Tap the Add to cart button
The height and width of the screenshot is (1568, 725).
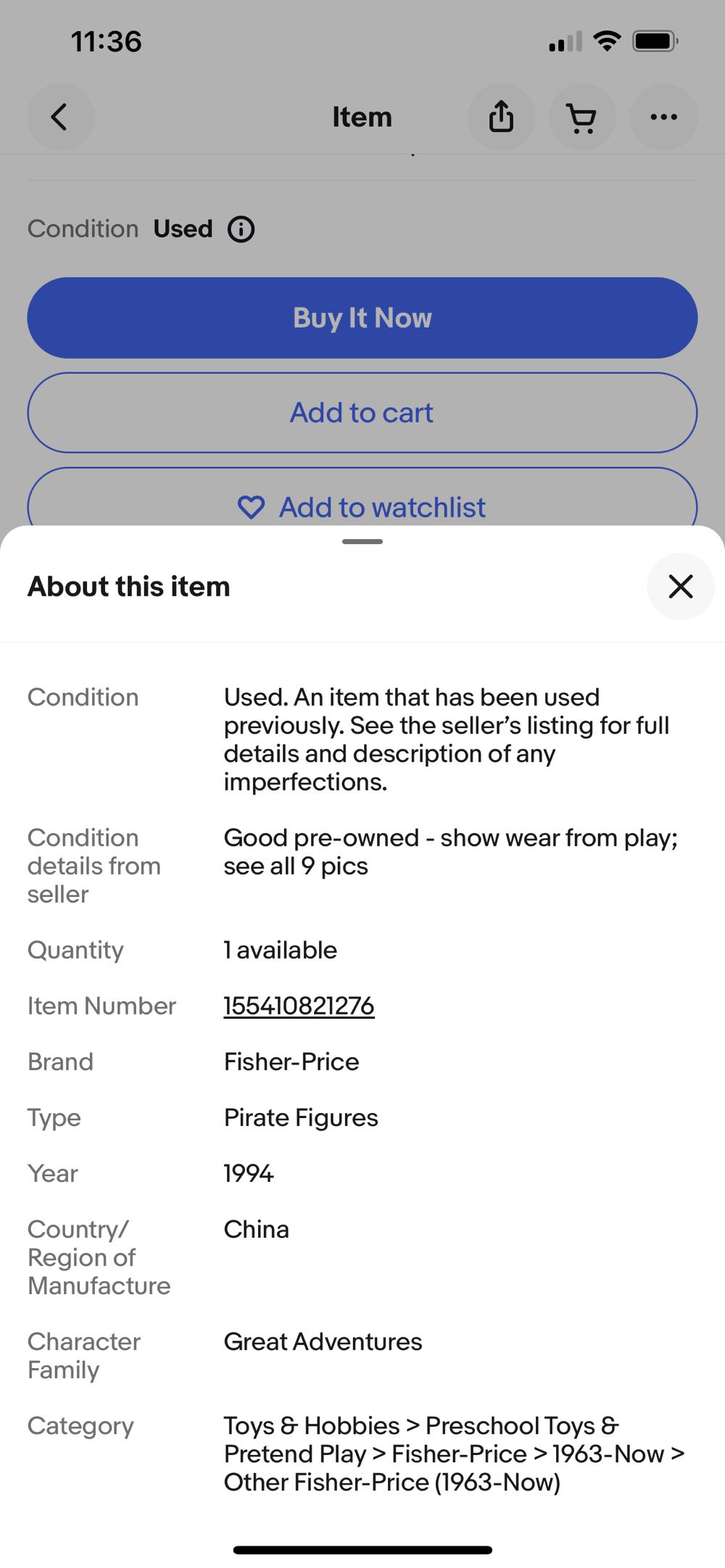tap(362, 412)
